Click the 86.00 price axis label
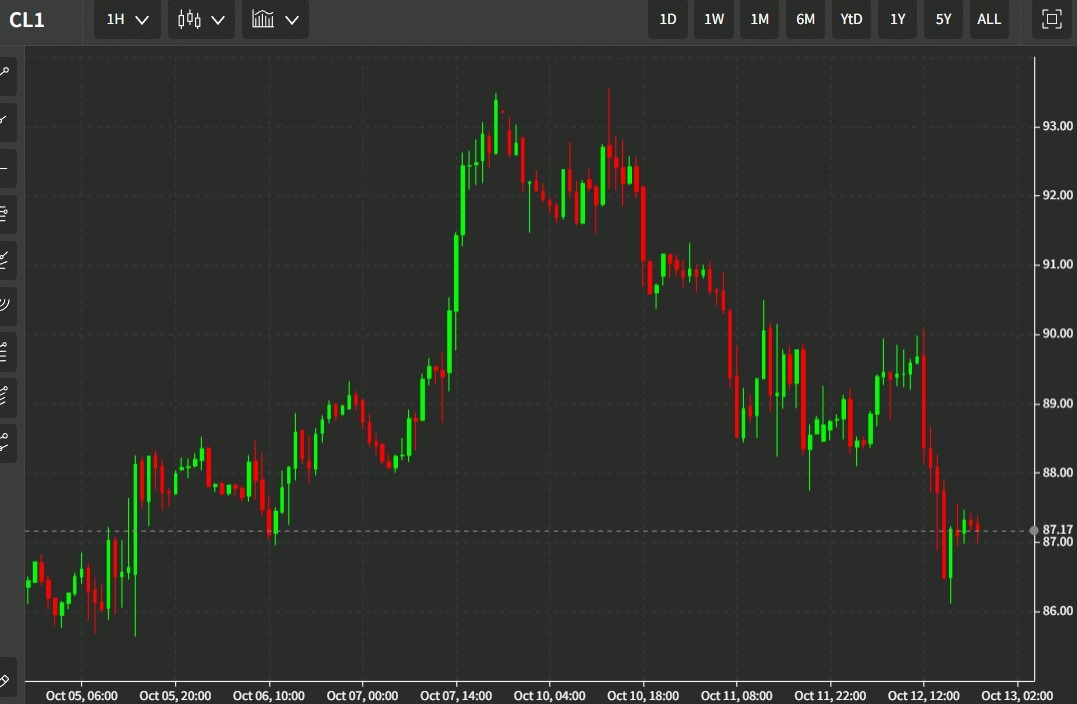Image resolution: width=1077 pixels, height=704 pixels. [1057, 611]
